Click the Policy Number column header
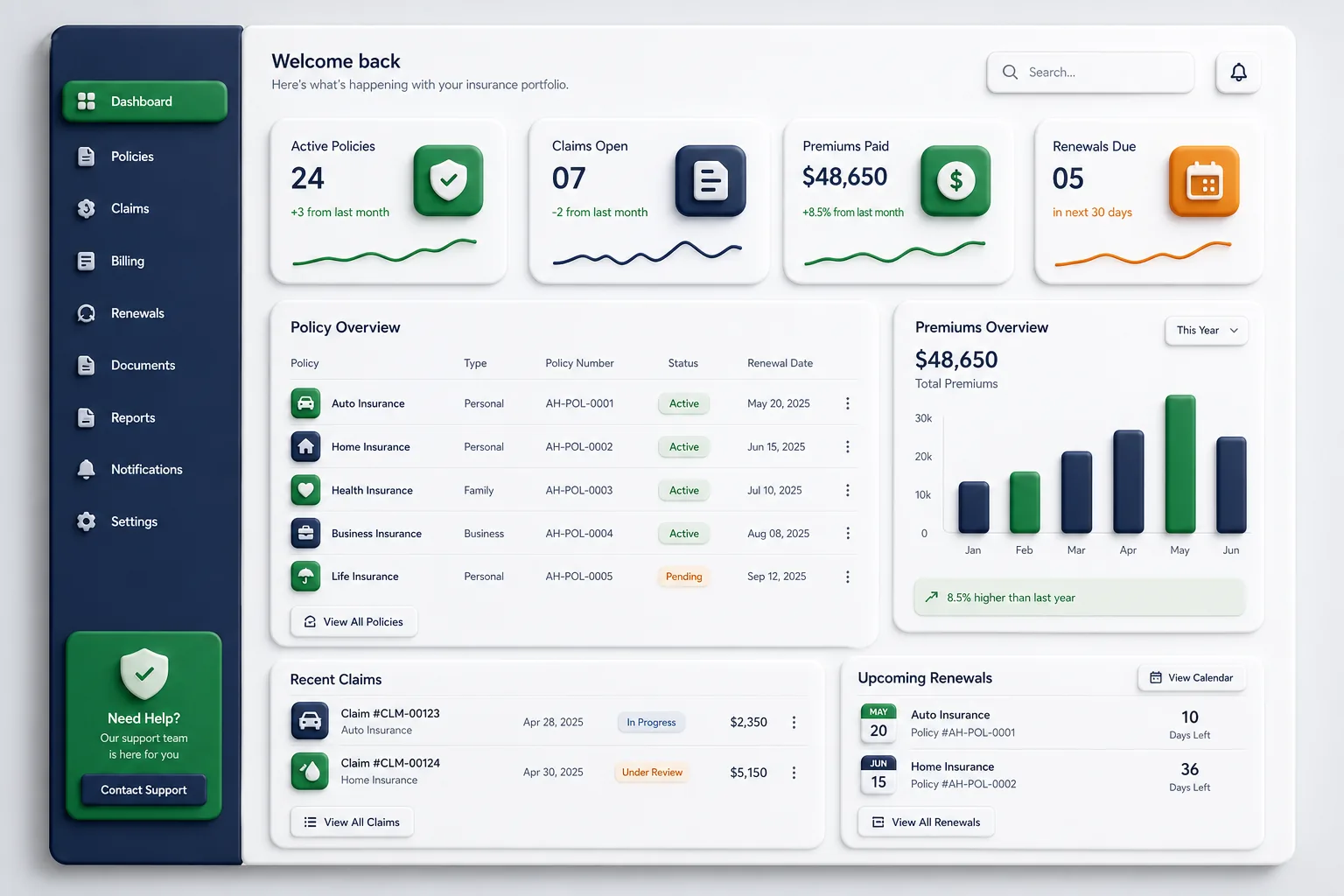Viewport: 1344px width, 896px height. (x=579, y=363)
